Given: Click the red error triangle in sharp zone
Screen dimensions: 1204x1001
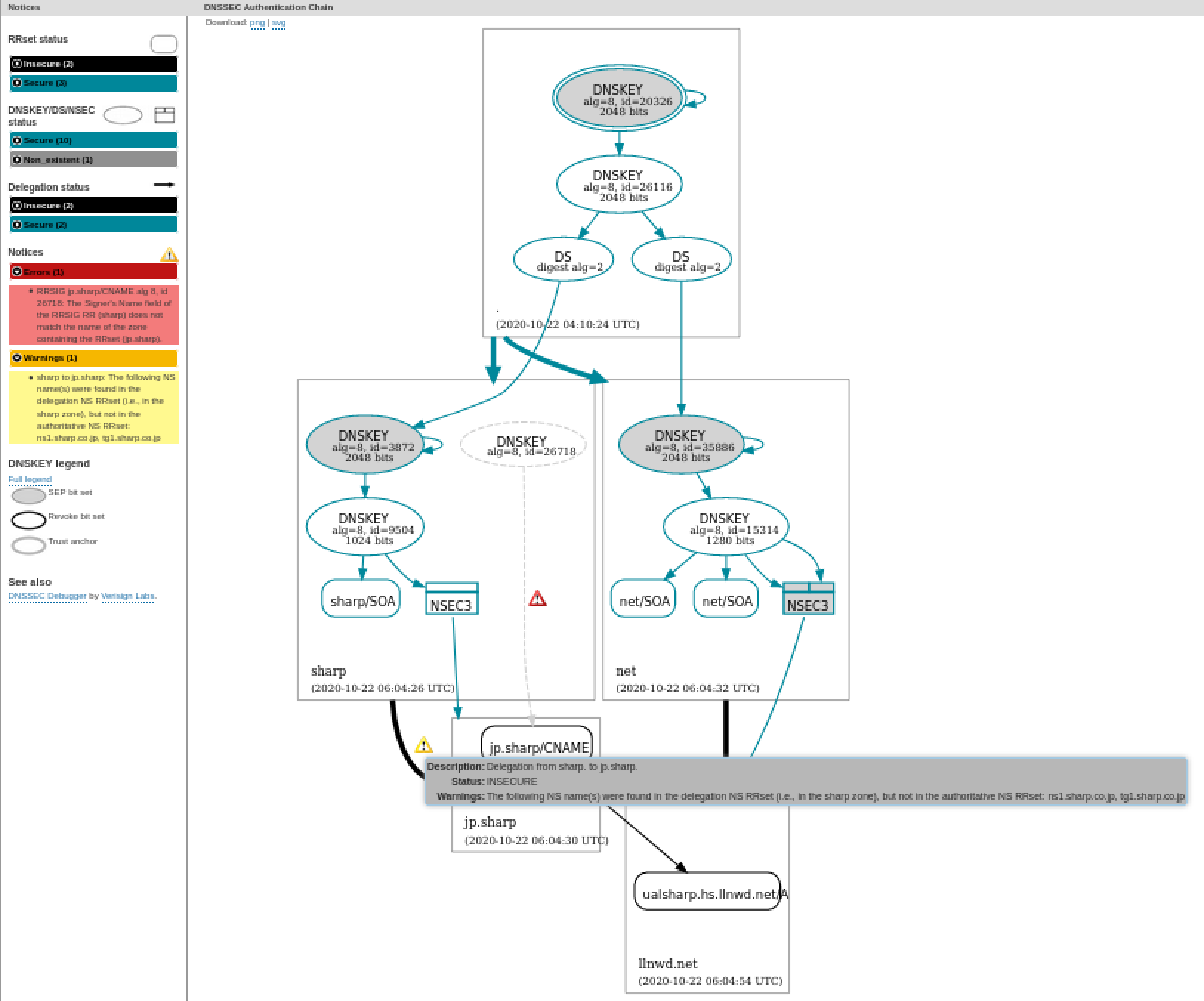Looking at the screenshot, I should [538, 599].
